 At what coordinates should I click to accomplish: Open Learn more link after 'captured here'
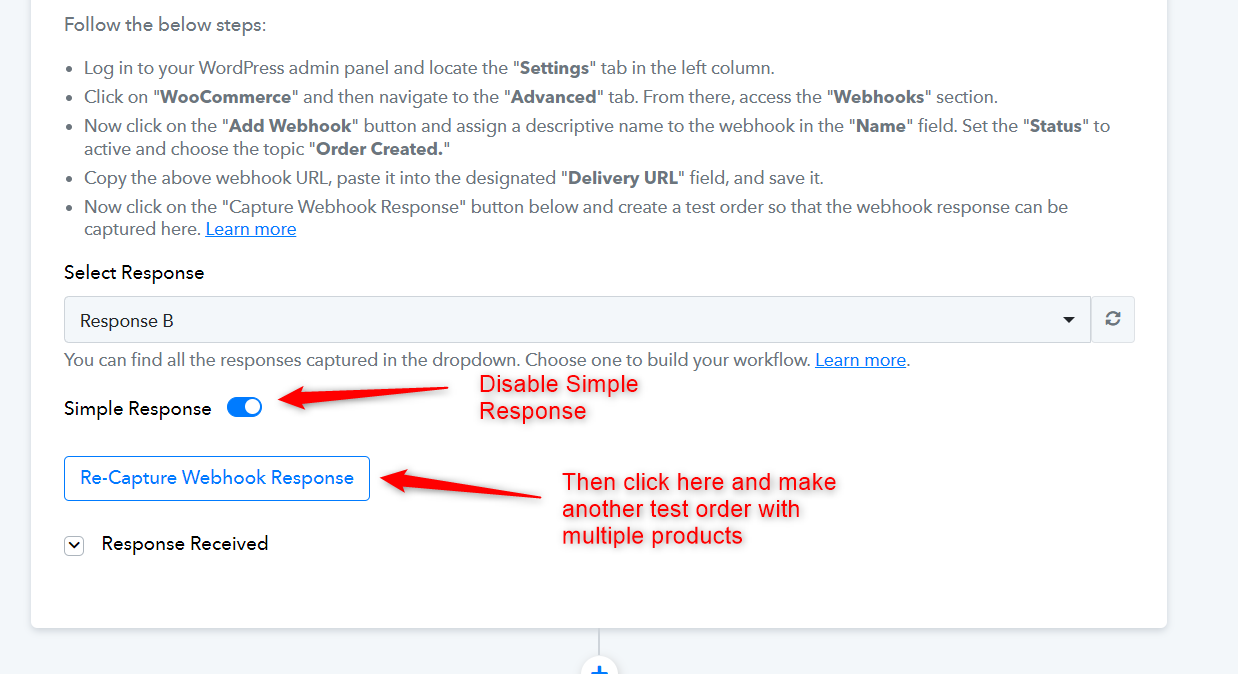tap(251, 229)
